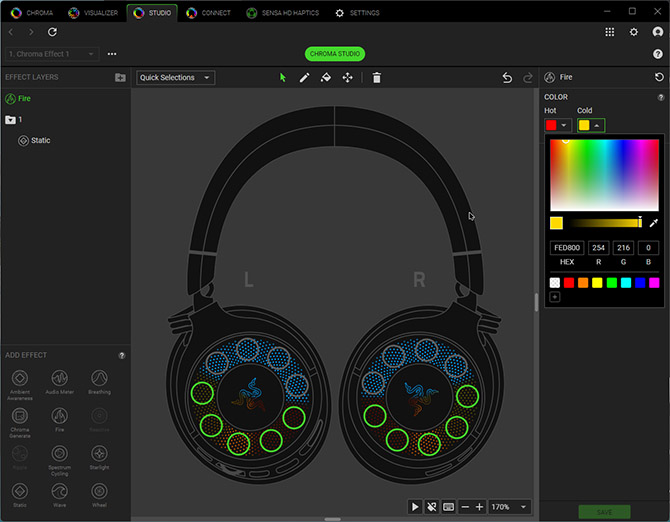Viewport: 670px width, 522px height.
Task: Switch to the Settings tab
Action: click(357, 13)
